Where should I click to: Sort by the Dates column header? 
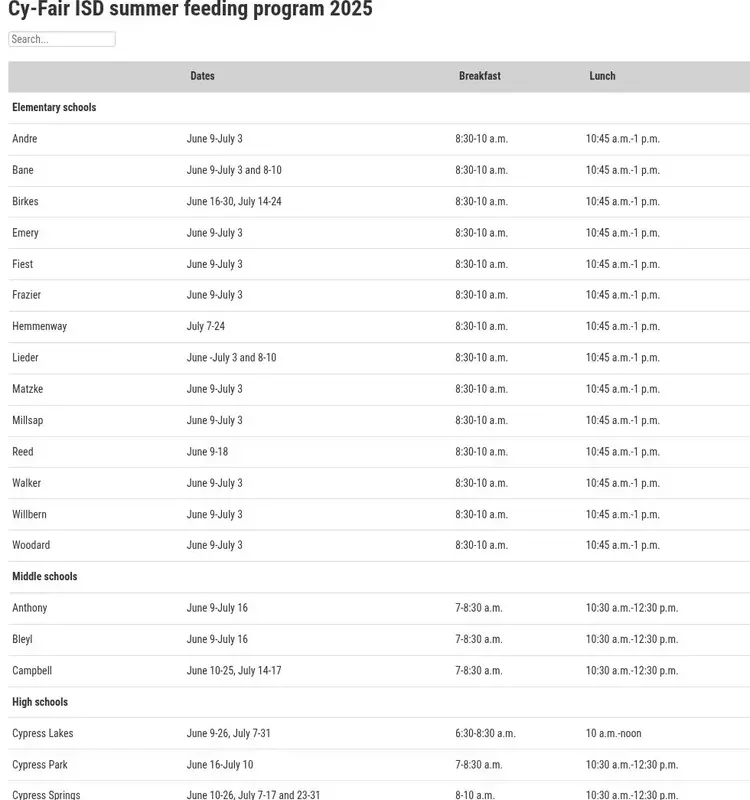[x=202, y=76]
